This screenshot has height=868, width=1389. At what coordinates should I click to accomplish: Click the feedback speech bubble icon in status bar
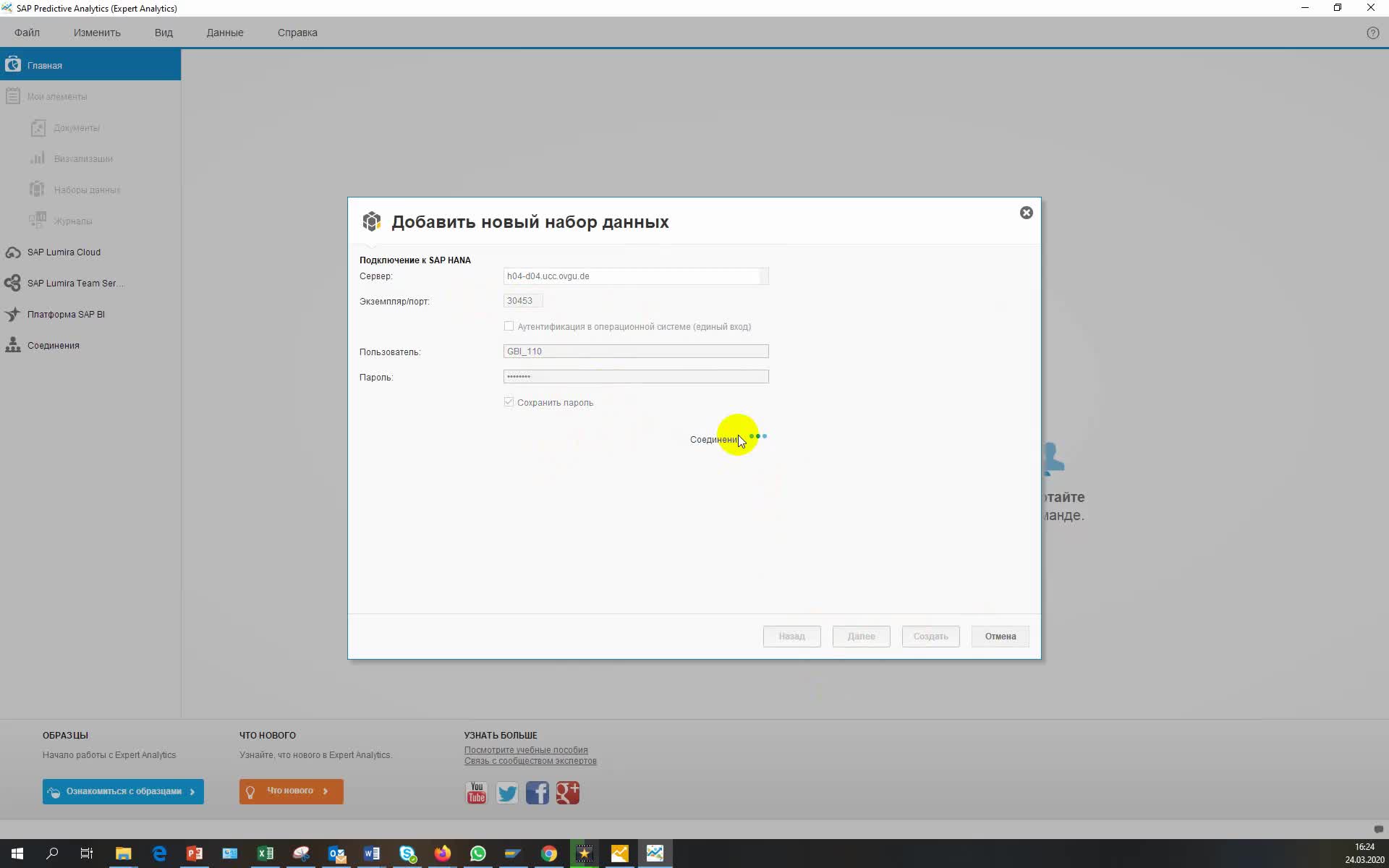[1378, 829]
